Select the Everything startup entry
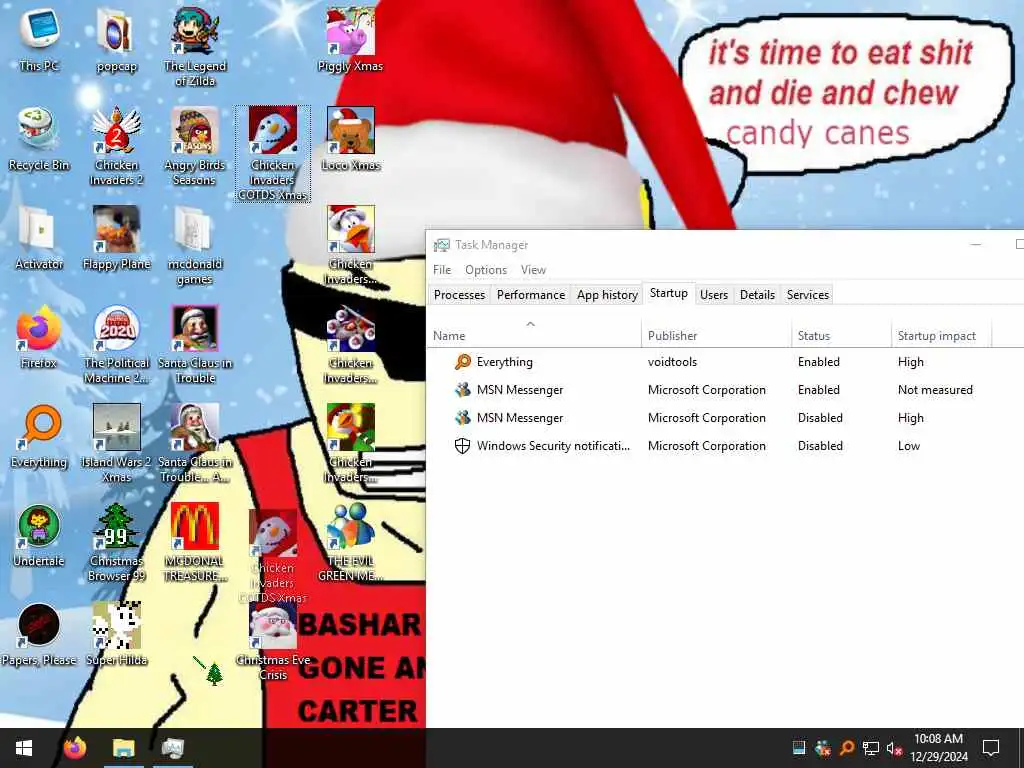 [725, 362]
